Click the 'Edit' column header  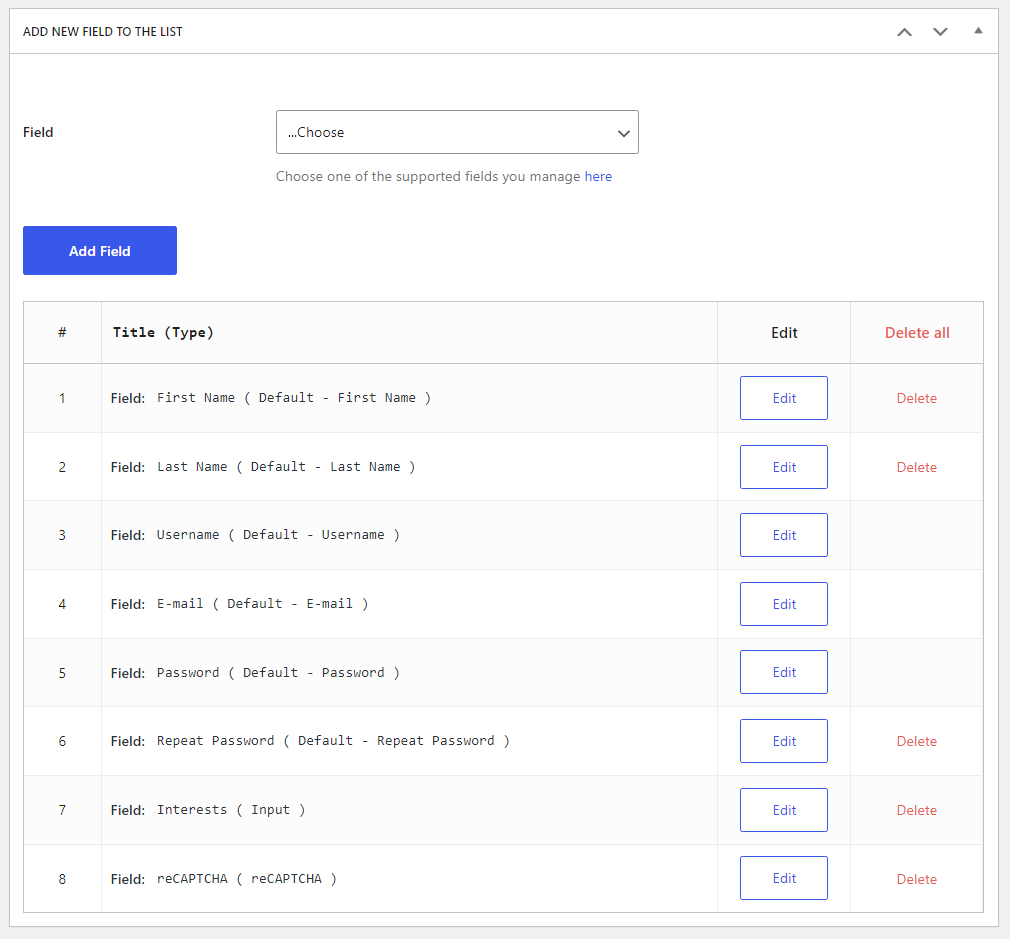784,333
